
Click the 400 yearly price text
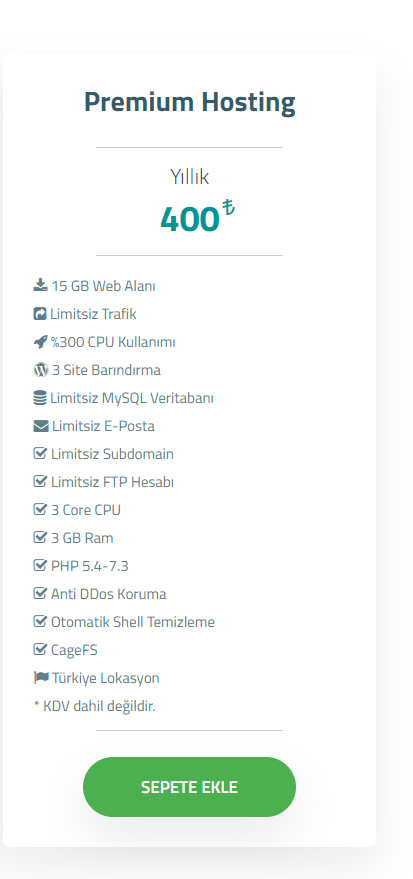tap(189, 219)
